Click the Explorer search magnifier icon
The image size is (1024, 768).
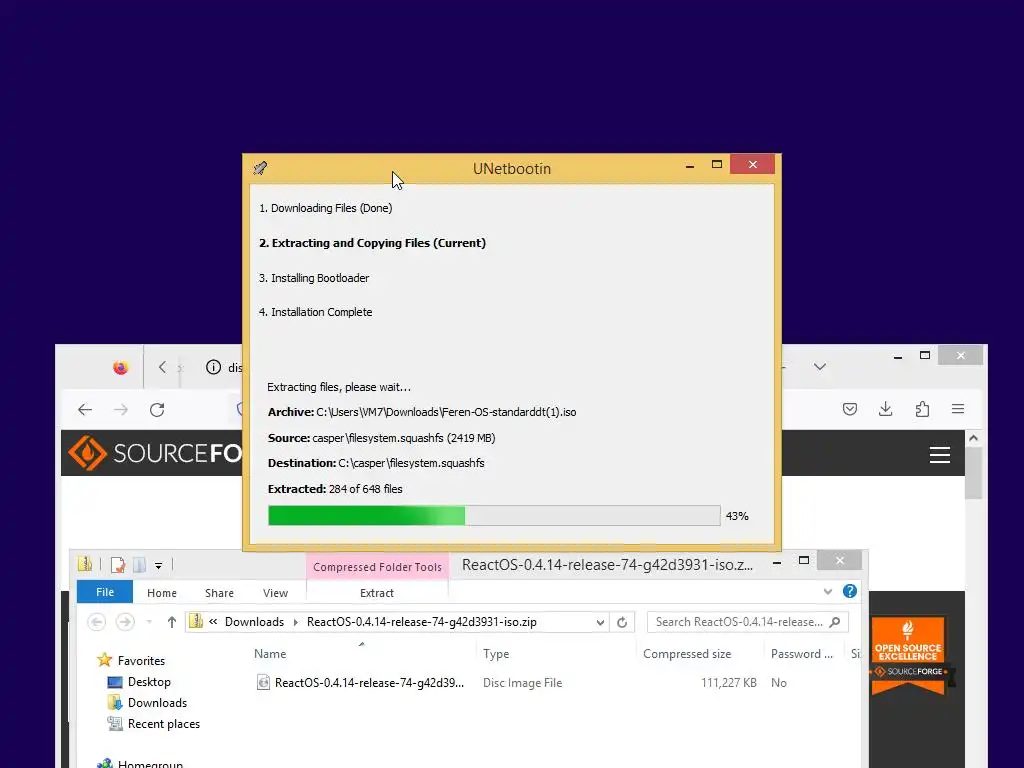(835, 622)
